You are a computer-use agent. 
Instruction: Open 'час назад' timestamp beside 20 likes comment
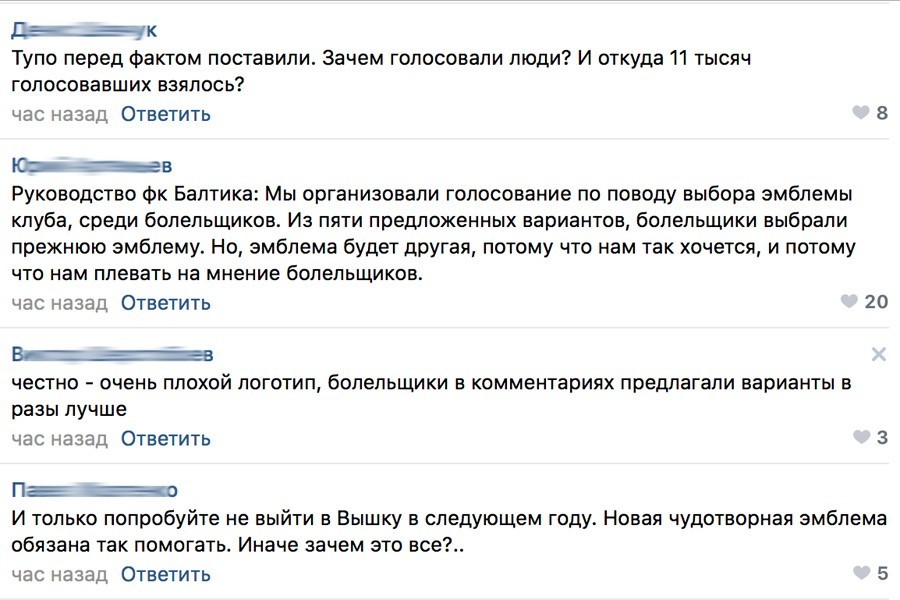(x=59, y=302)
